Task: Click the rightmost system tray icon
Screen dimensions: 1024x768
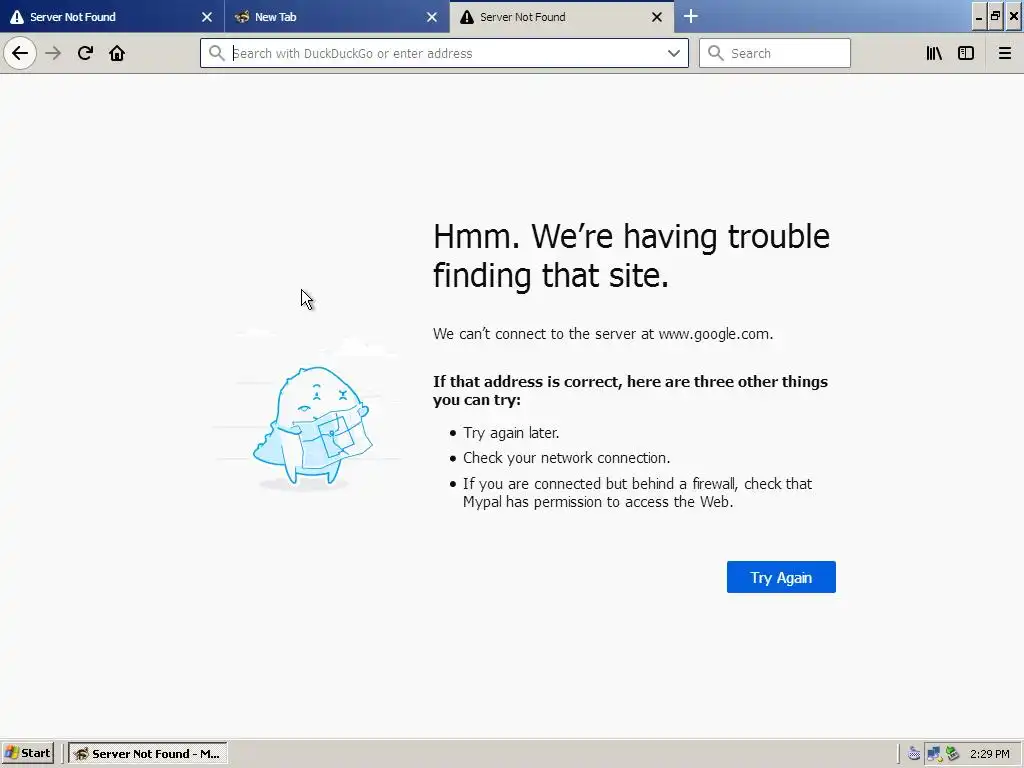Action: [953, 754]
